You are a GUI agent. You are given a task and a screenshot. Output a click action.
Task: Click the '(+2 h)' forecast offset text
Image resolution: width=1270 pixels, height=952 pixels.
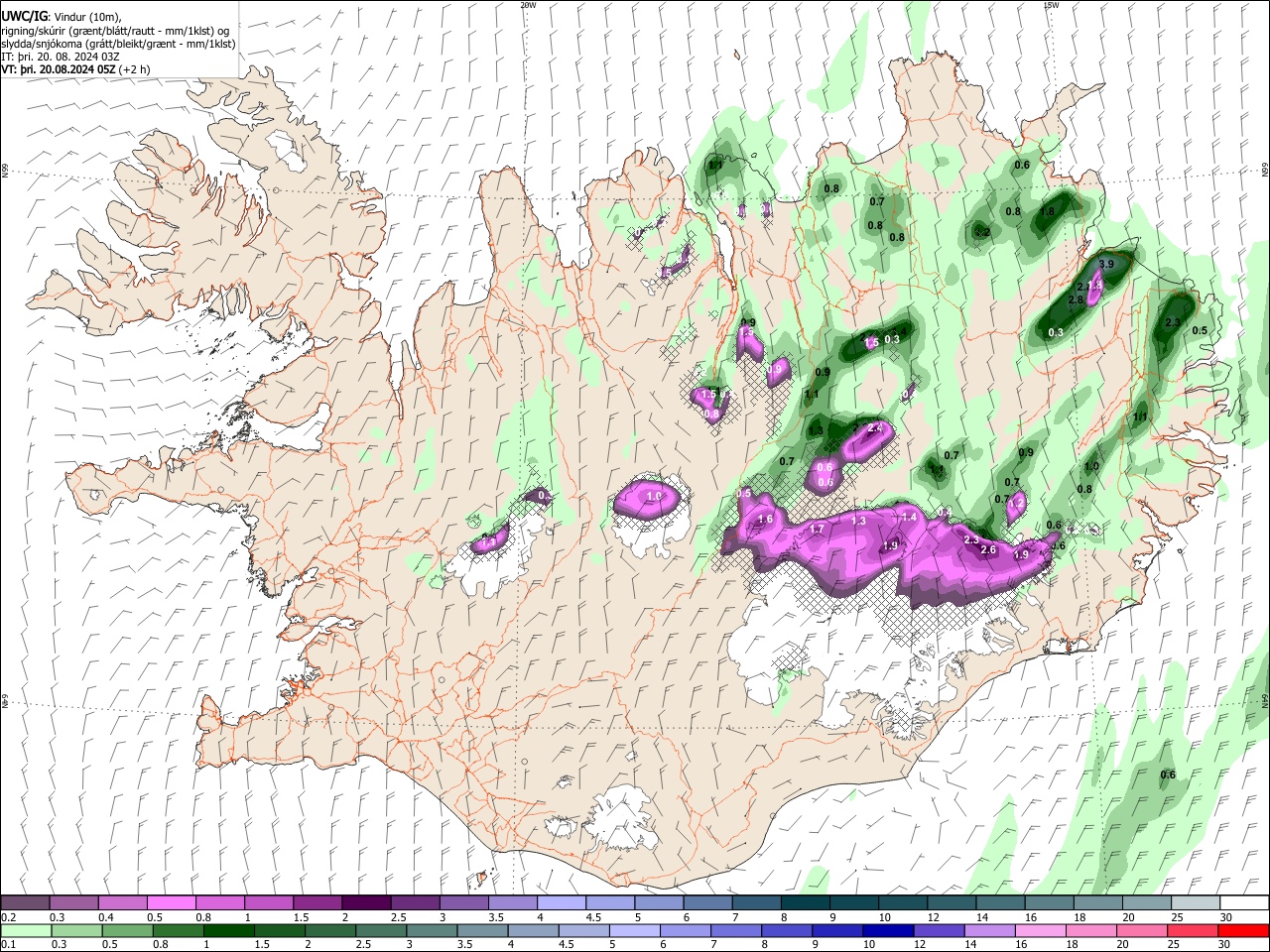[x=135, y=69]
